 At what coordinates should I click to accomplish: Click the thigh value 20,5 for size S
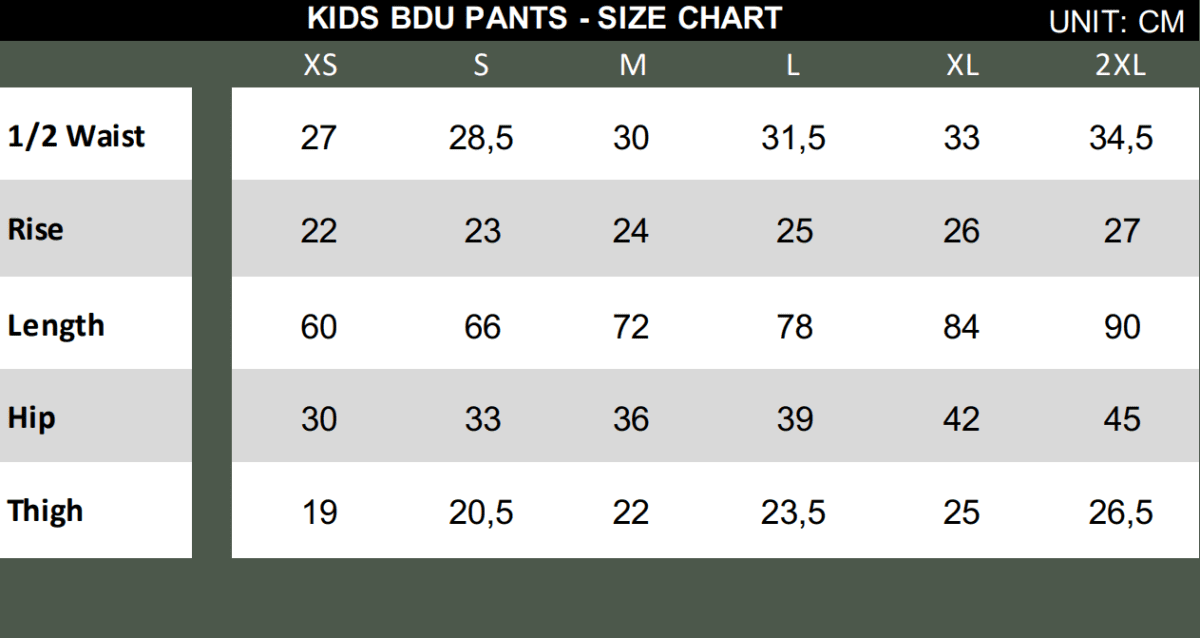coord(481,513)
